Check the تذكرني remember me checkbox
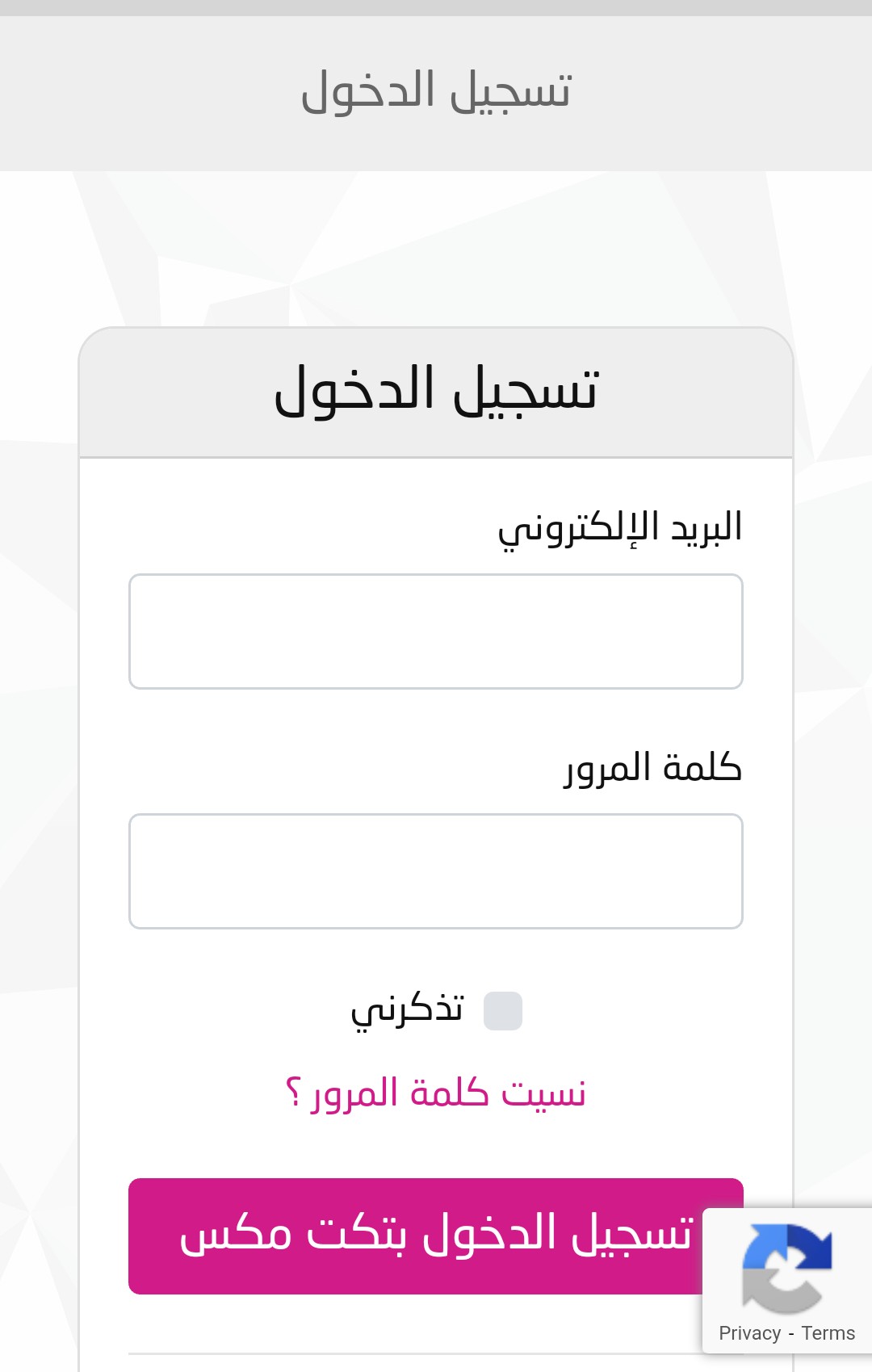The image size is (872, 1372). tap(503, 1011)
